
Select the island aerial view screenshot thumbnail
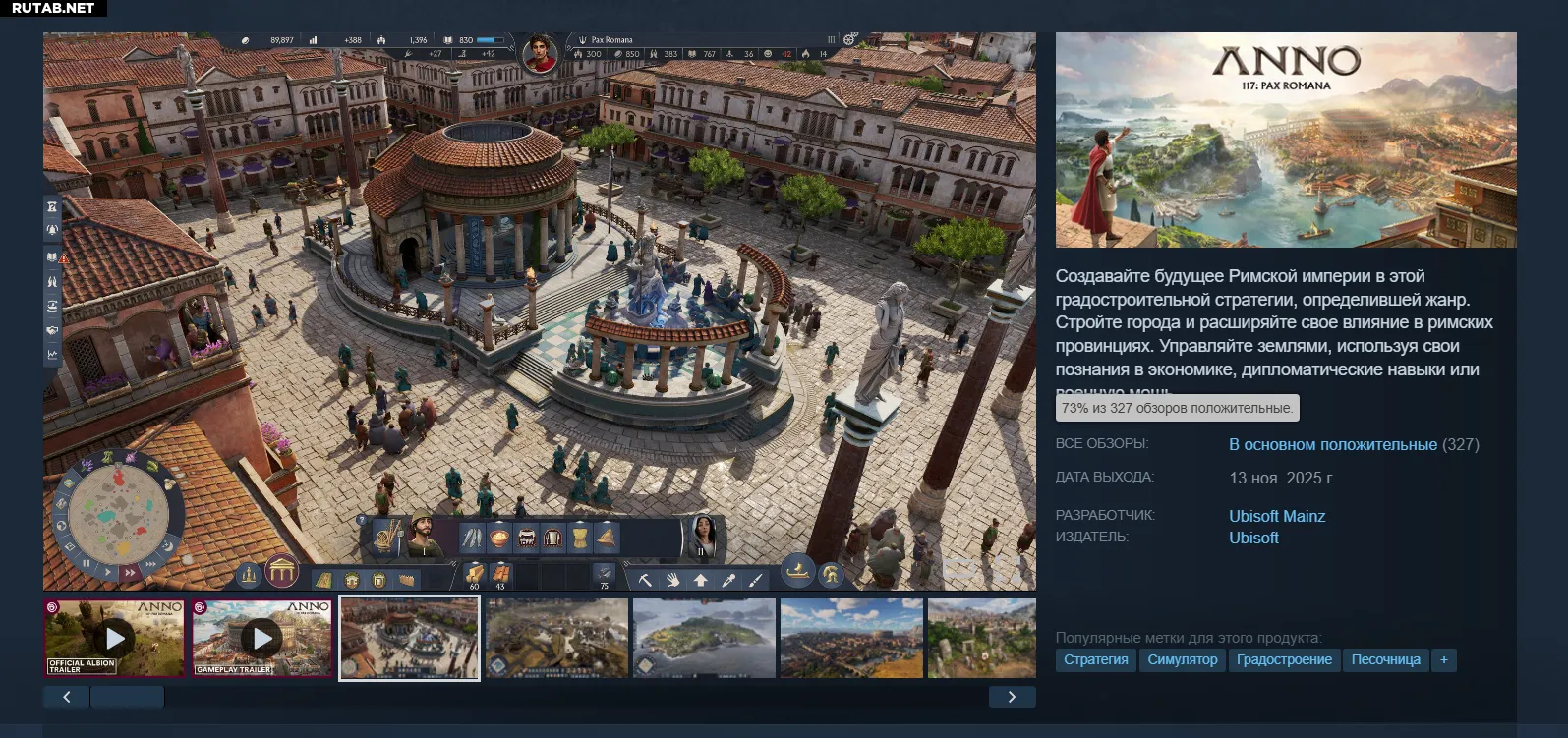point(704,638)
